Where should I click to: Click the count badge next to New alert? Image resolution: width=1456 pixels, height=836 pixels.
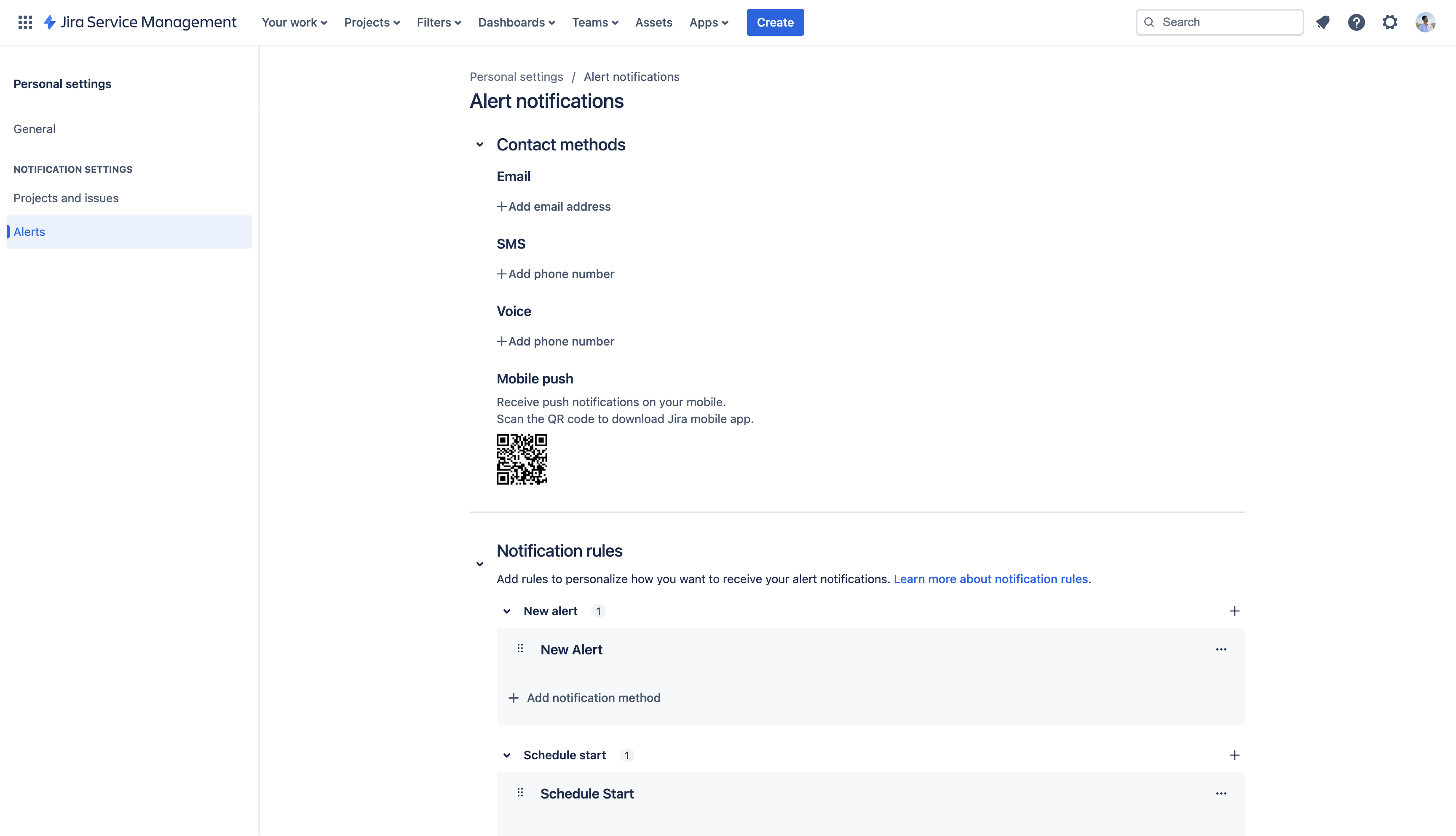(598, 611)
